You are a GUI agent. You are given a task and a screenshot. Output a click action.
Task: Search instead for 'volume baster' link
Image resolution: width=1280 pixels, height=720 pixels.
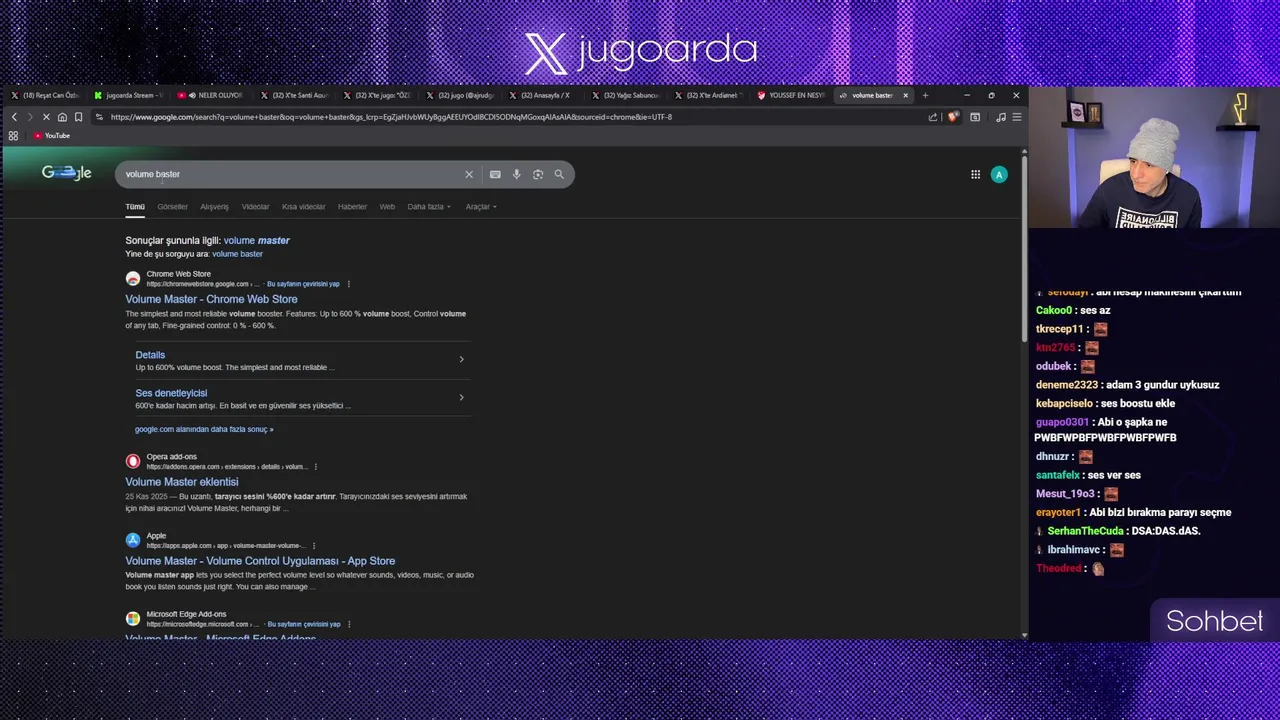point(237,254)
